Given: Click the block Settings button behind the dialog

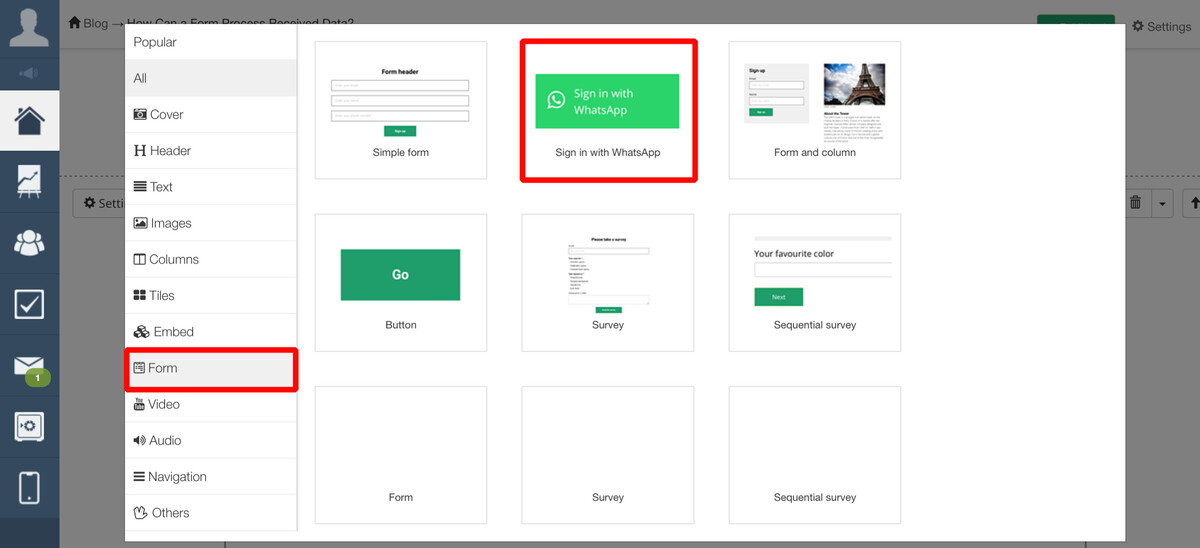Looking at the screenshot, I should point(99,203).
